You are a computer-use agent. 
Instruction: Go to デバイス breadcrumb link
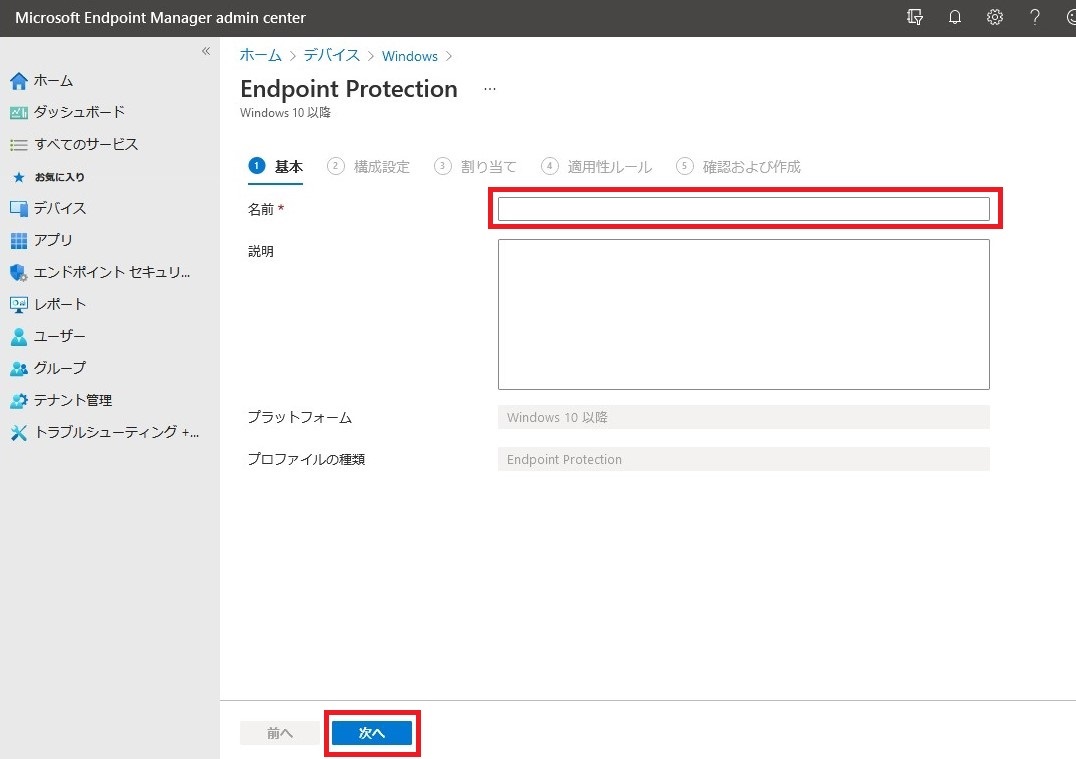(x=332, y=56)
